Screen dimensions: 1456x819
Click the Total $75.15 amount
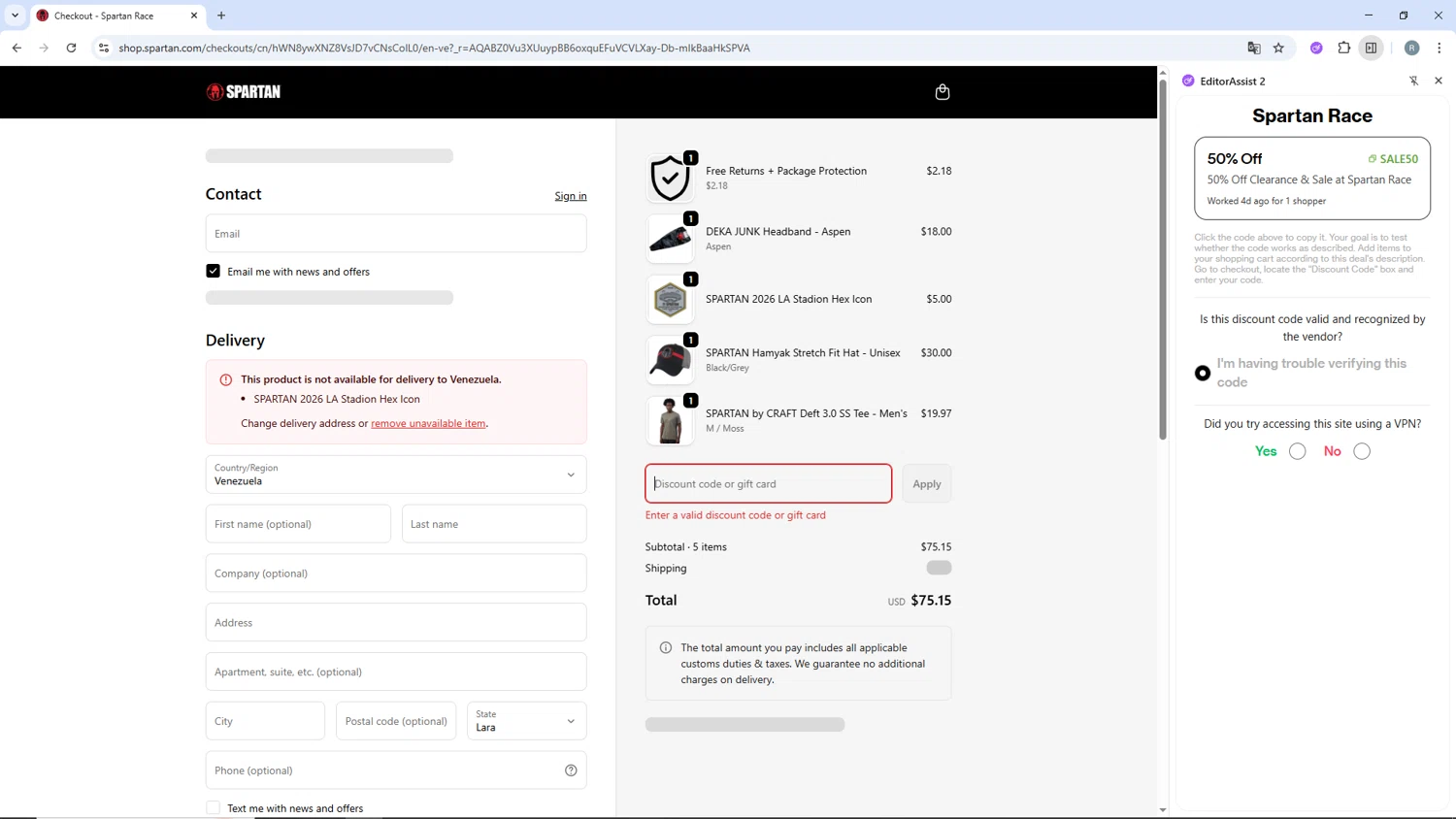coord(931,601)
